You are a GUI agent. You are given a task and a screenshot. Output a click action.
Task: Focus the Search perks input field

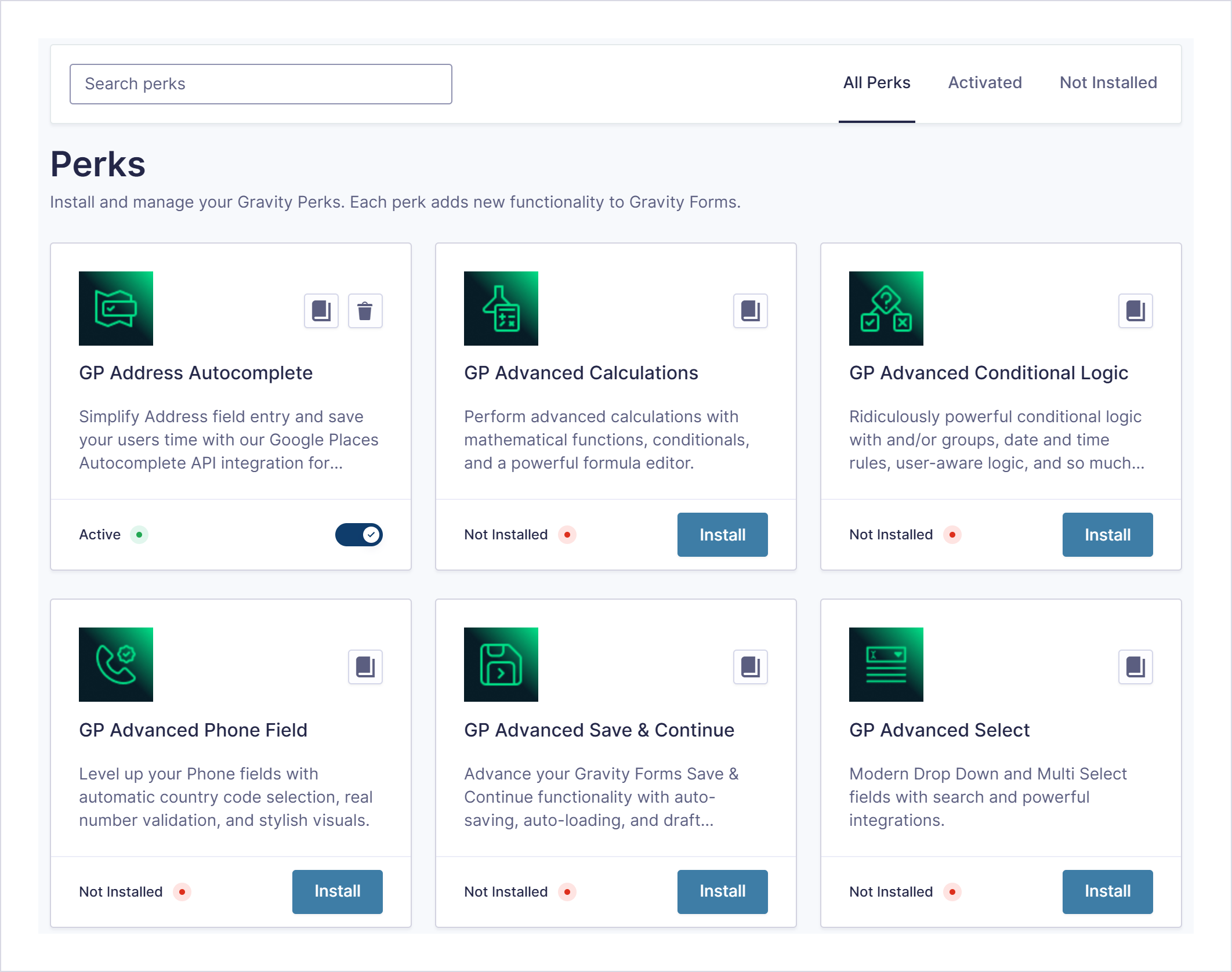pos(261,84)
